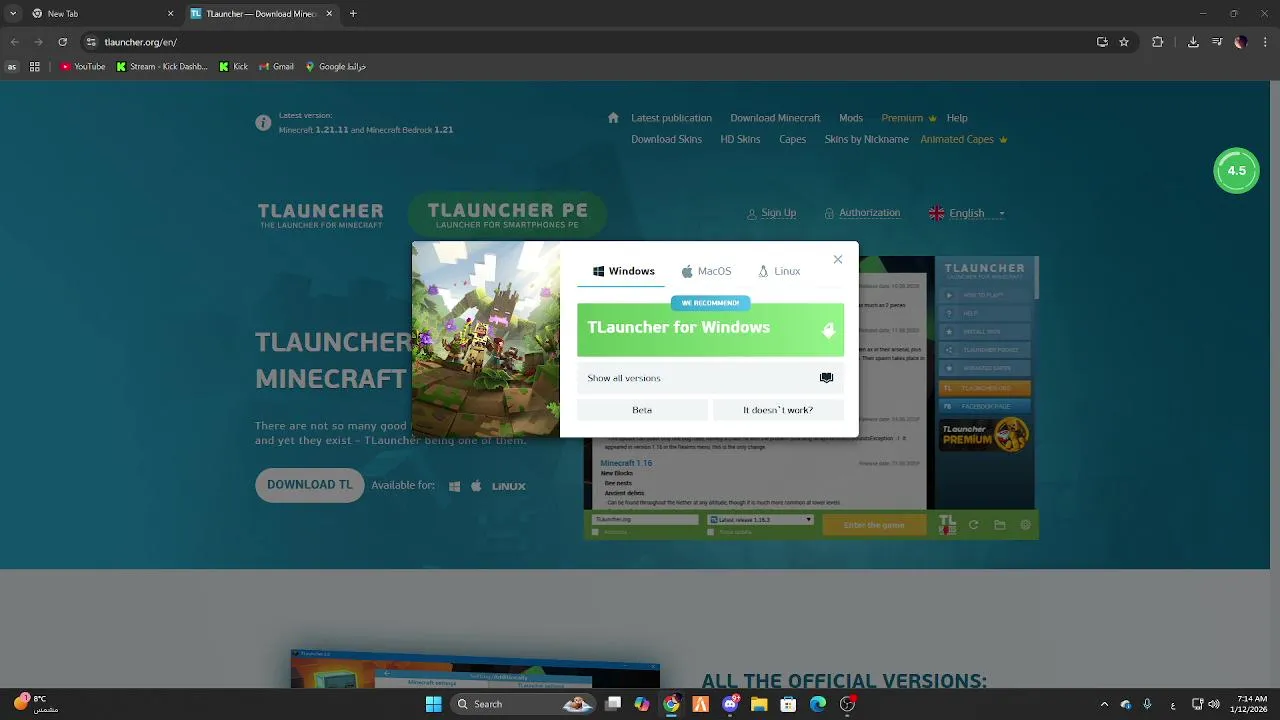Click the DOWNLOAD TL button
The width and height of the screenshot is (1280, 720).
coord(310,485)
